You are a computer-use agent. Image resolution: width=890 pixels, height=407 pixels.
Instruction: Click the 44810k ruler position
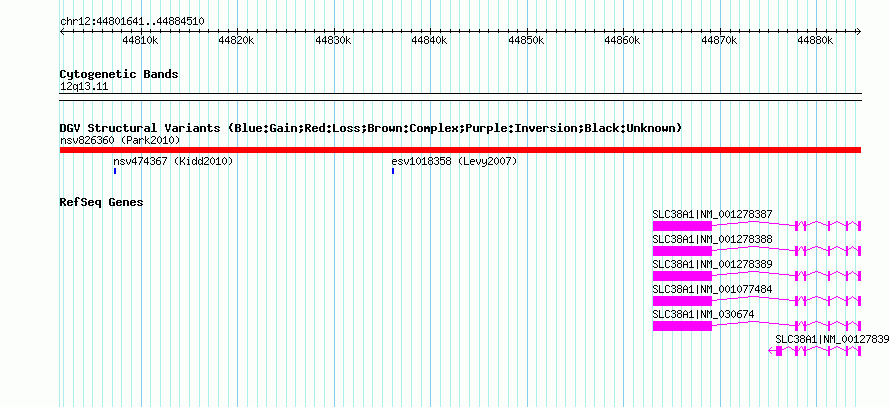141,40
